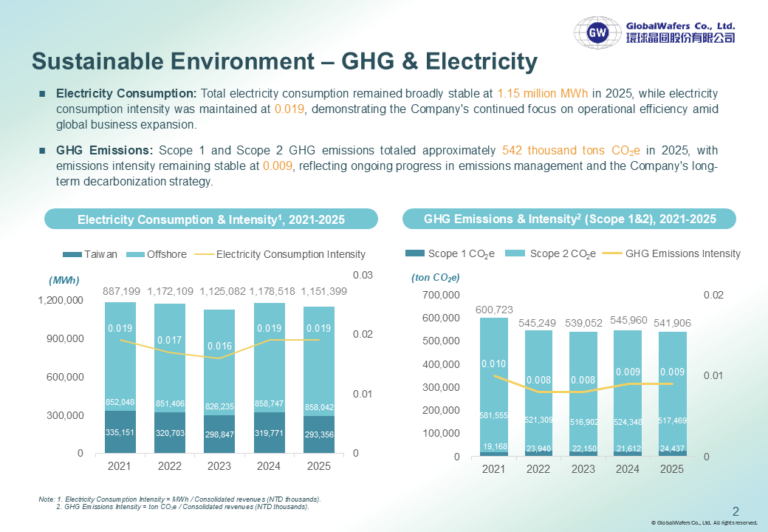Image resolution: width=768 pixels, height=532 pixels.
Task: Click the GHG Emissions Intensity legend line
Action: 612,253
